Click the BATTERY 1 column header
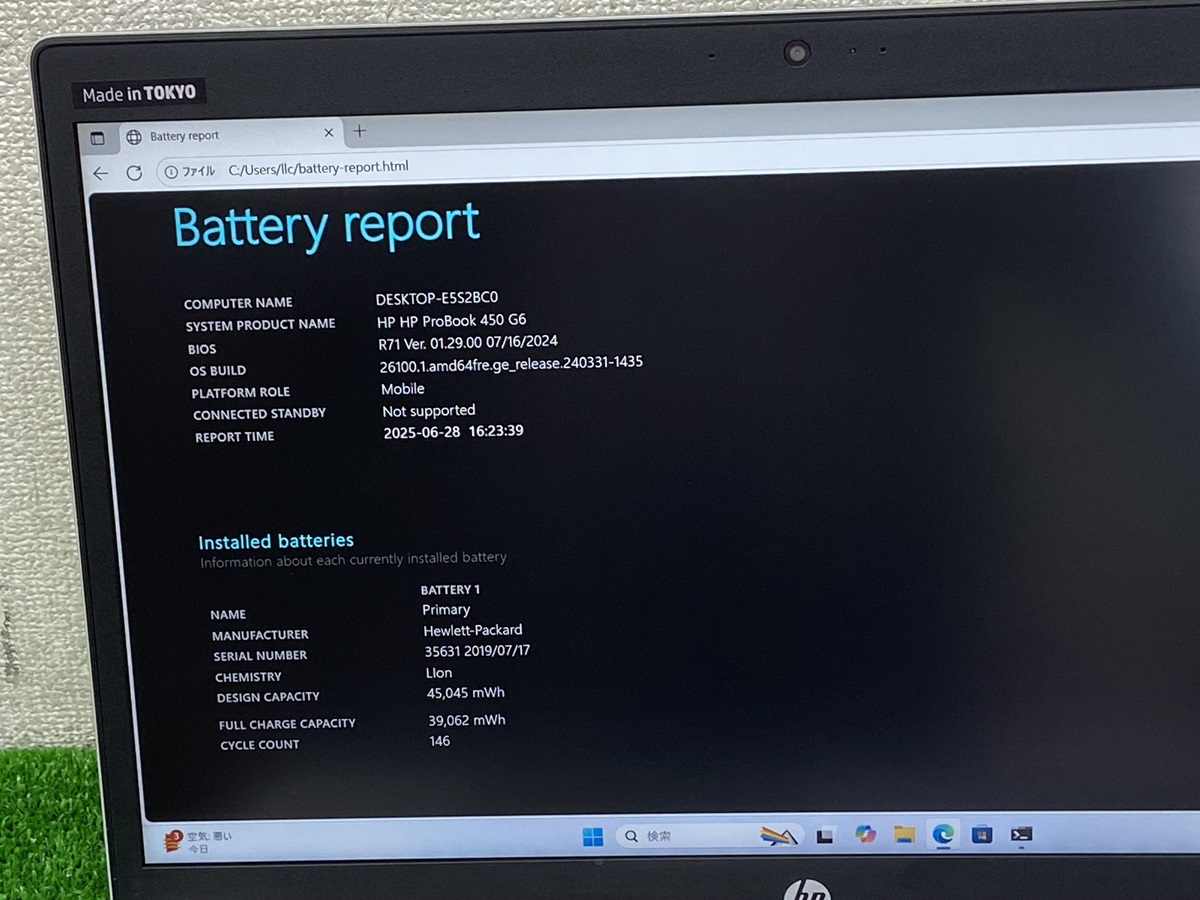 (x=450, y=590)
